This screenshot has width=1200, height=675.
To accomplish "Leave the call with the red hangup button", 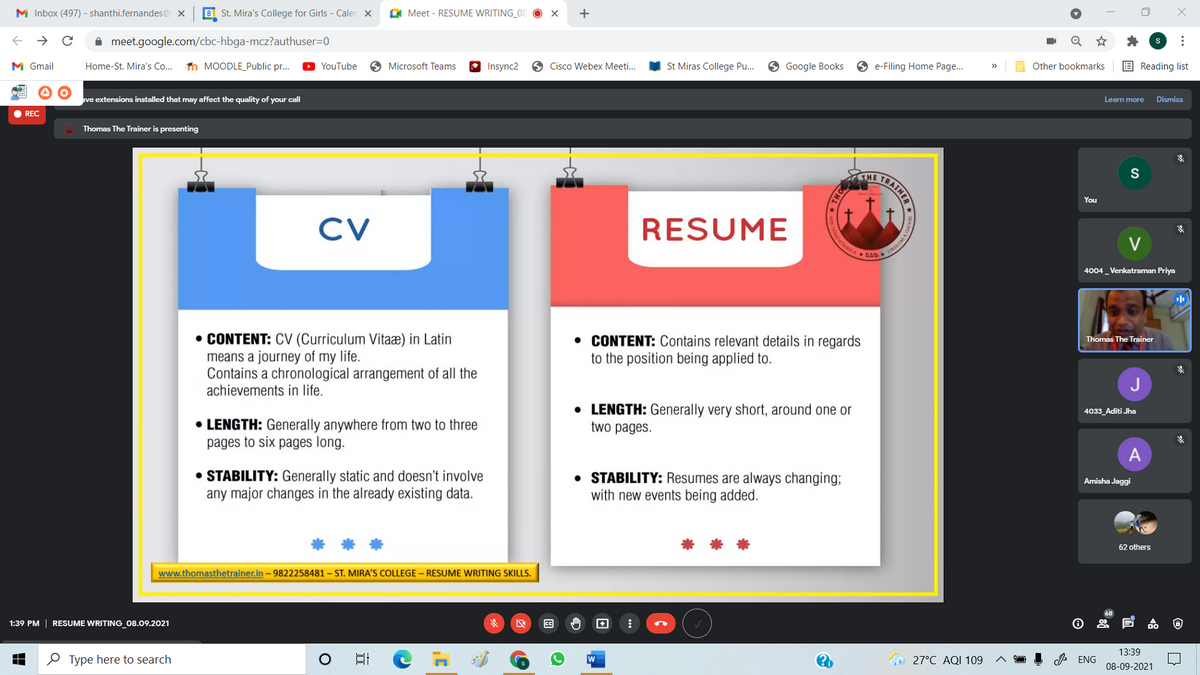I will 660,623.
